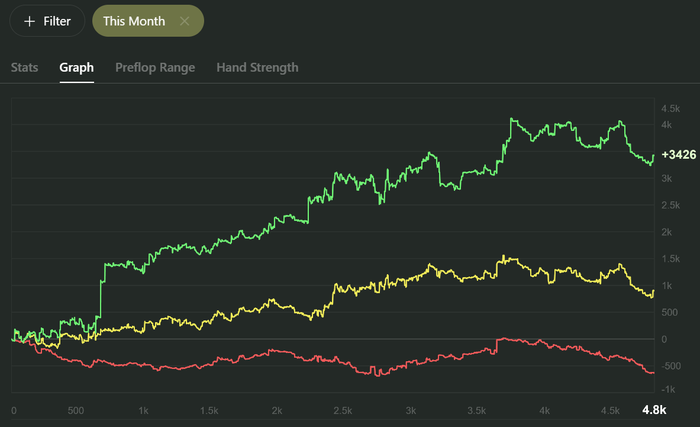Click the 2k mark on horizontal axis

tap(278, 410)
